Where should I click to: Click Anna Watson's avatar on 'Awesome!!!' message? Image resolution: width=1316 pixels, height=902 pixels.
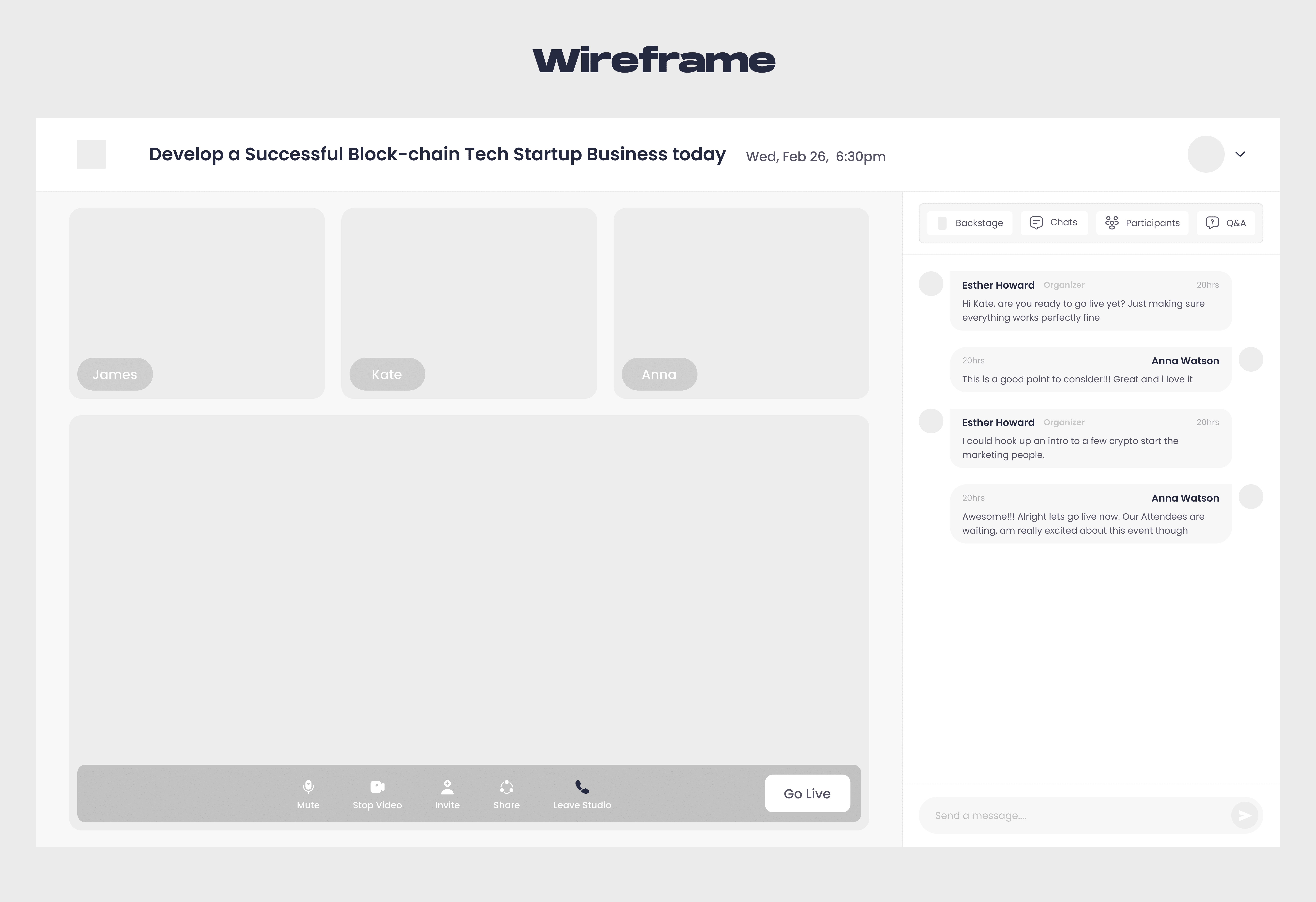(1251, 497)
